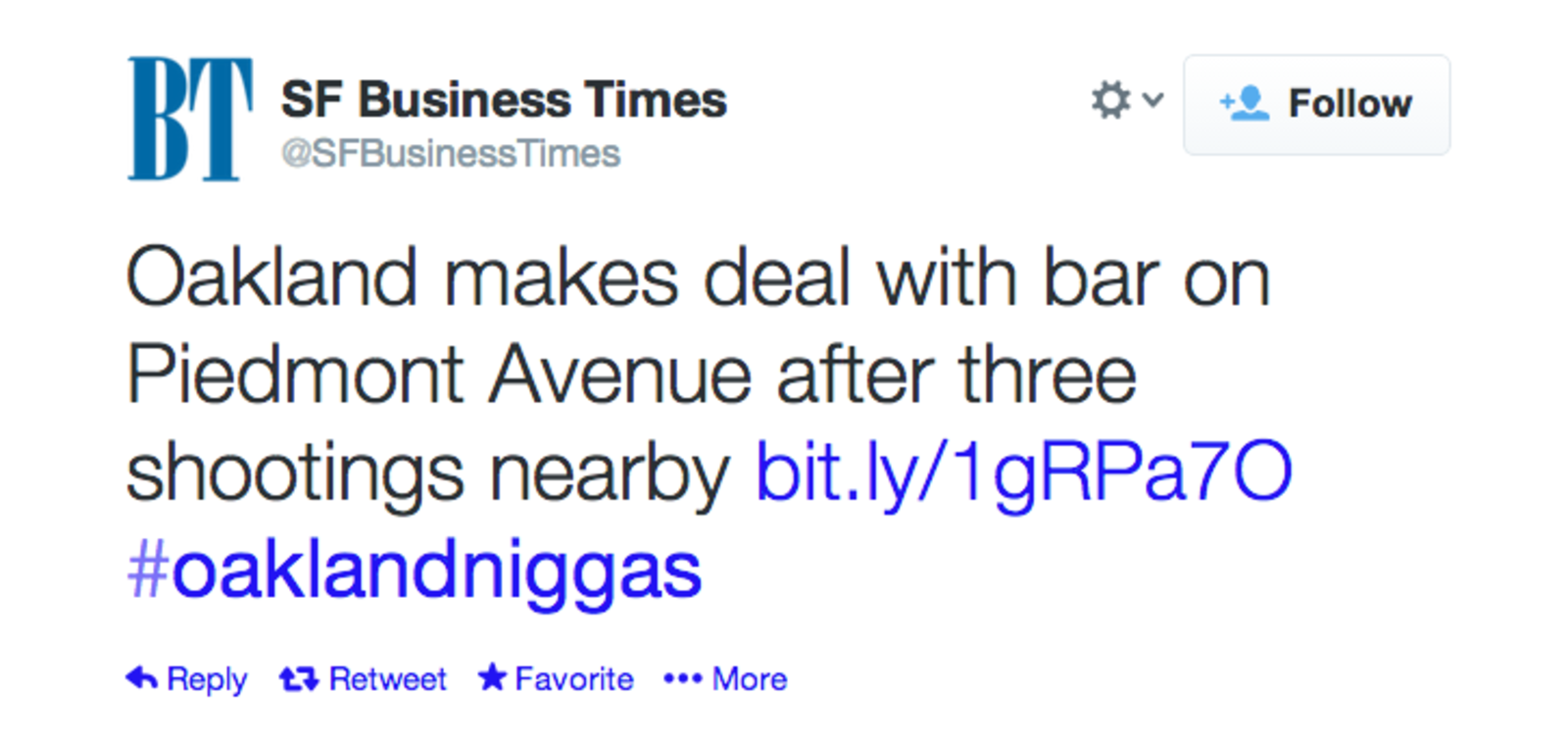This screenshot has width=1568, height=742.
Task: Open the SF Business Times profile name
Action: click(x=504, y=100)
